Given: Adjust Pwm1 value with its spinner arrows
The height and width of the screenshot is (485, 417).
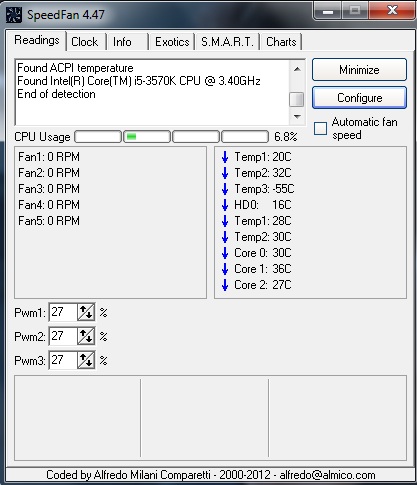Looking at the screenshot, I should (x=86, y=312).
